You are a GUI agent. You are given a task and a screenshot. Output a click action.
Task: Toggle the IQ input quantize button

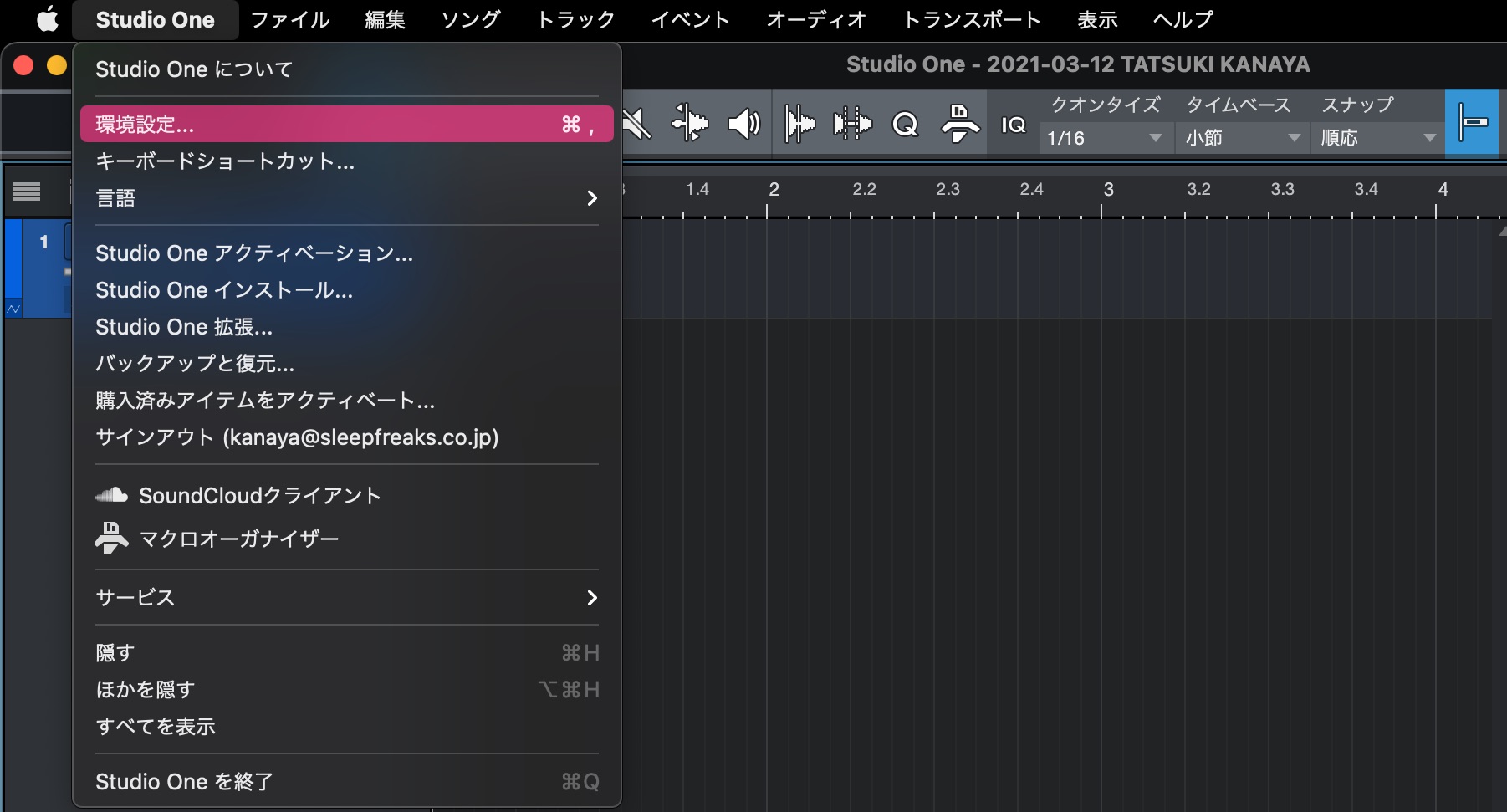[x=1013, y=125]
